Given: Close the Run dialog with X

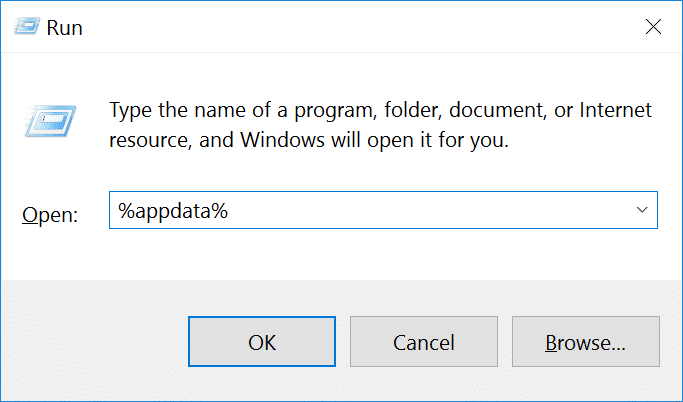Looking at the screenshot, I should tap(653, 28).
